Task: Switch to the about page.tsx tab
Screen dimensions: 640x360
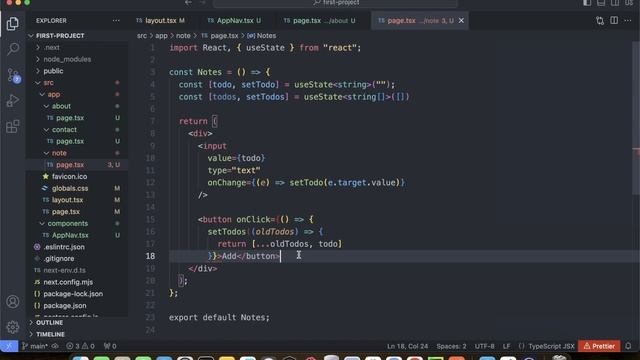Action: pyautogui.click(x=319, y=20)
